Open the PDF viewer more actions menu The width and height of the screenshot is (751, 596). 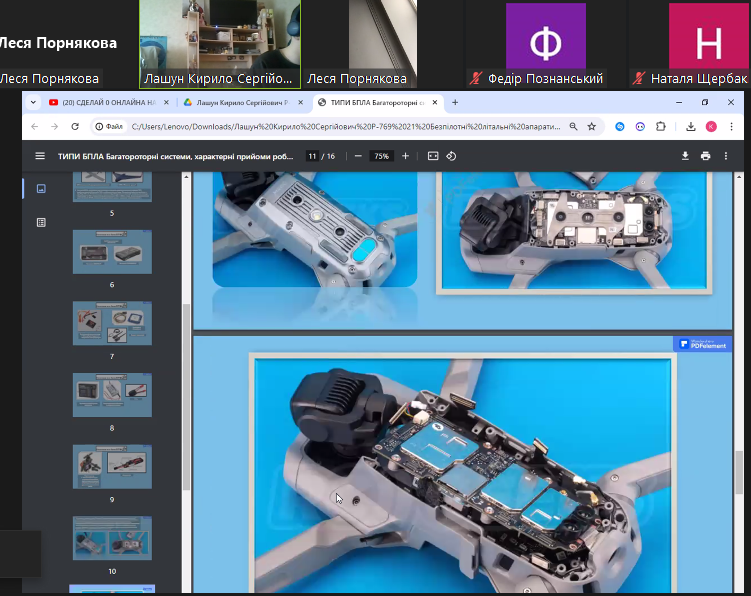tap(726, 156)
